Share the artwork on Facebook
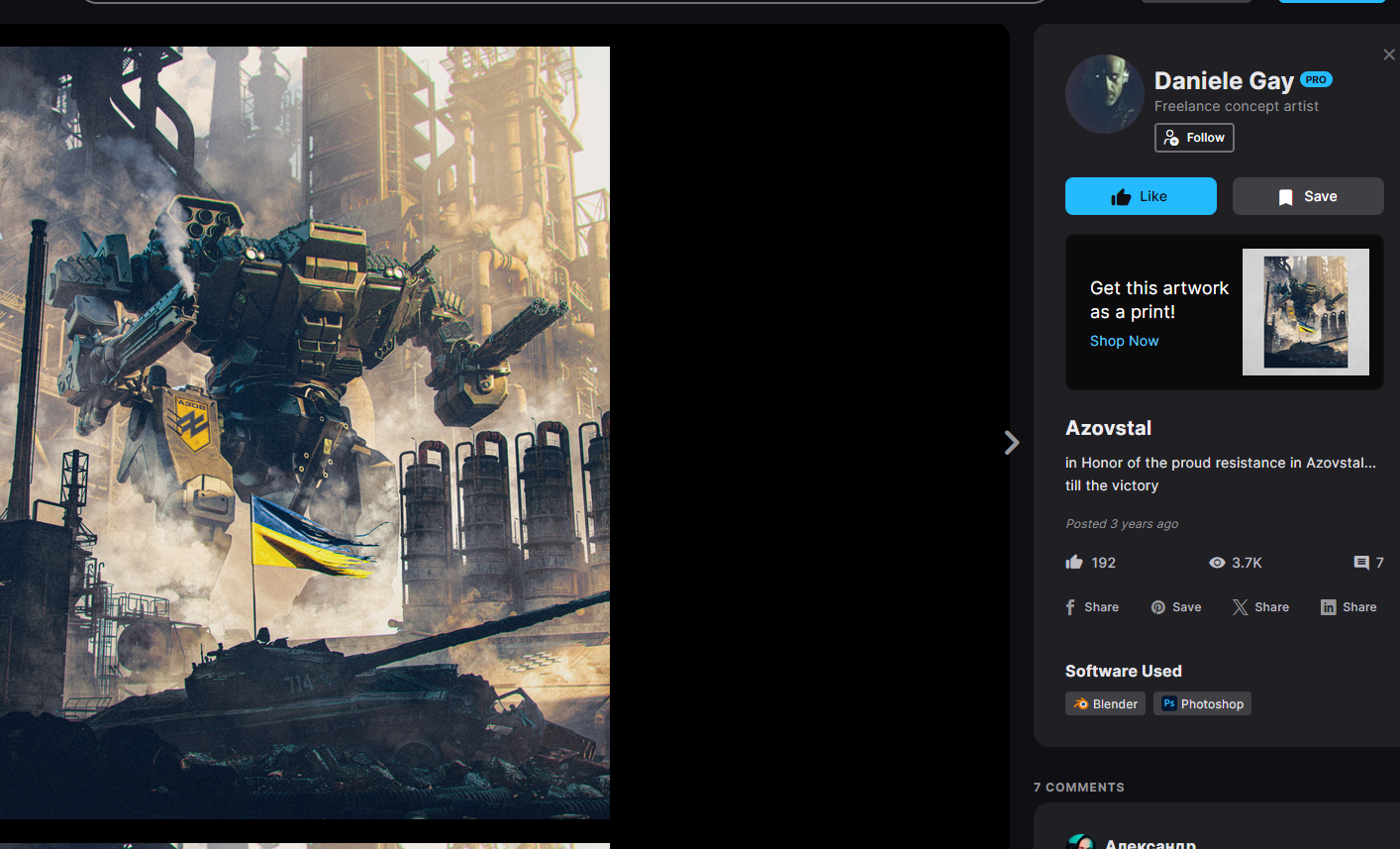1400x849 pixels. 1092,607
